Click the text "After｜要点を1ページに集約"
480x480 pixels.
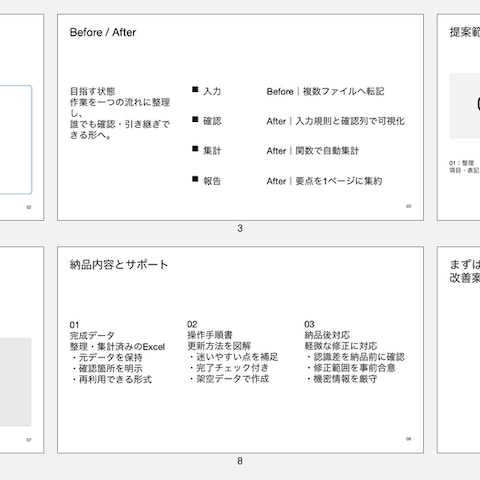click(324, 181)
